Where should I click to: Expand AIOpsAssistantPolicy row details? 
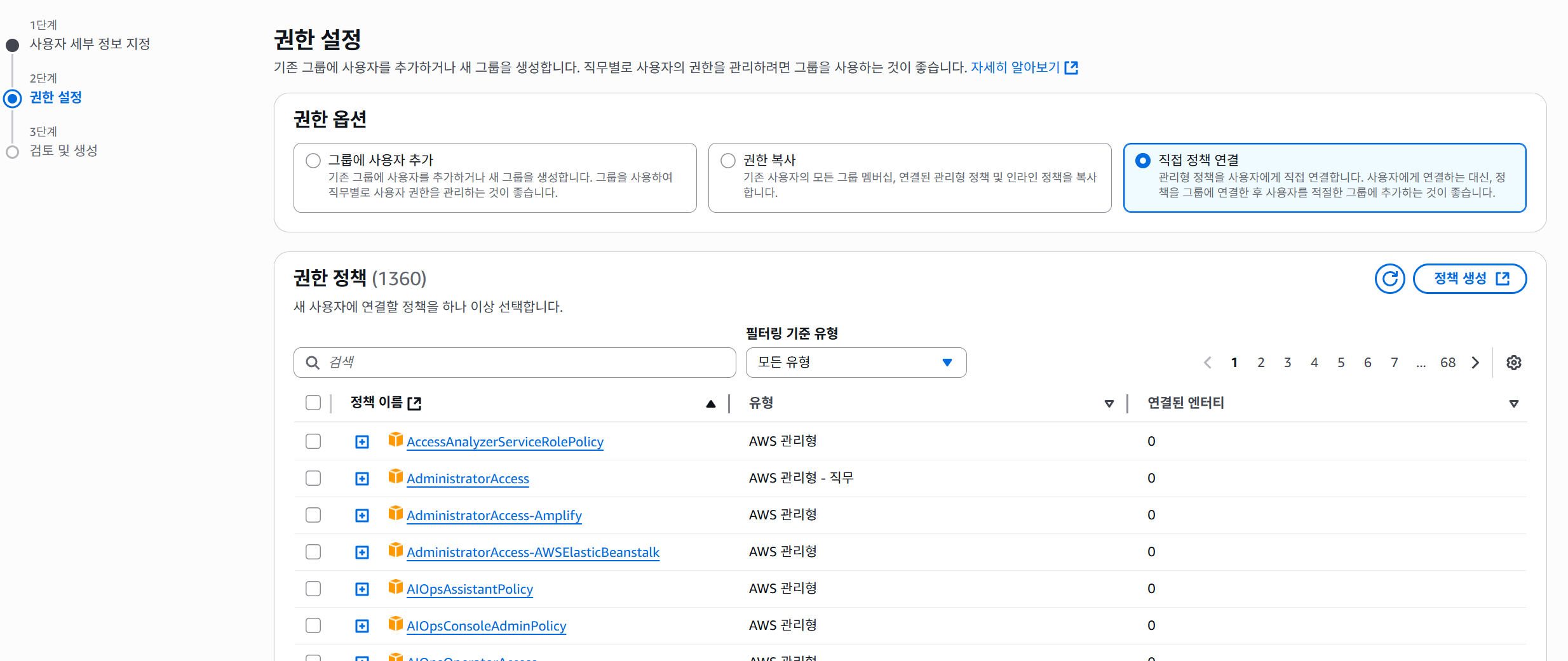tap(362, 589)
